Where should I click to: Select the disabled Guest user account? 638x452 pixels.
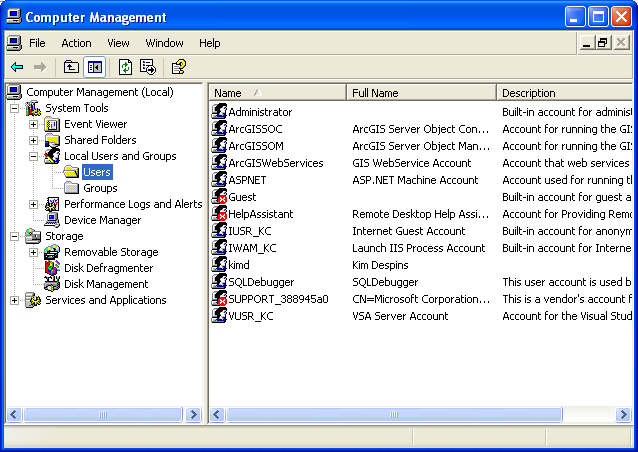coord(242,197)
